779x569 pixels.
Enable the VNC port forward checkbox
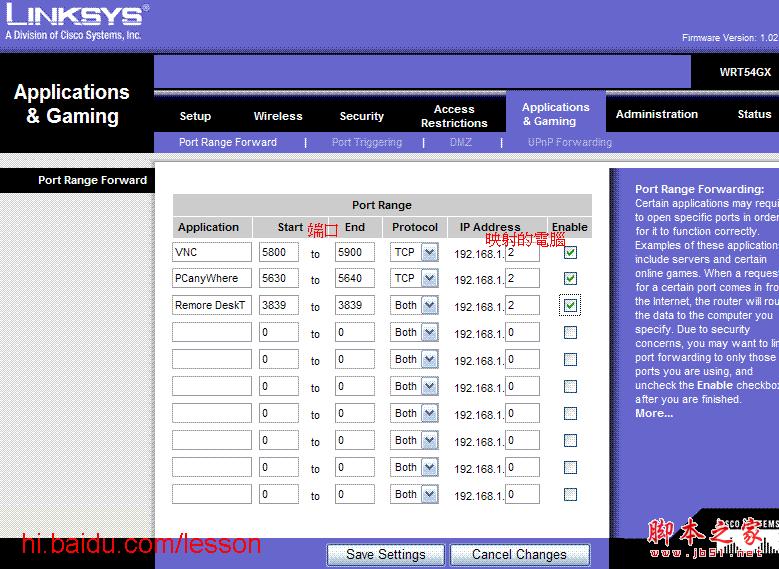click(x=570, y=252)
